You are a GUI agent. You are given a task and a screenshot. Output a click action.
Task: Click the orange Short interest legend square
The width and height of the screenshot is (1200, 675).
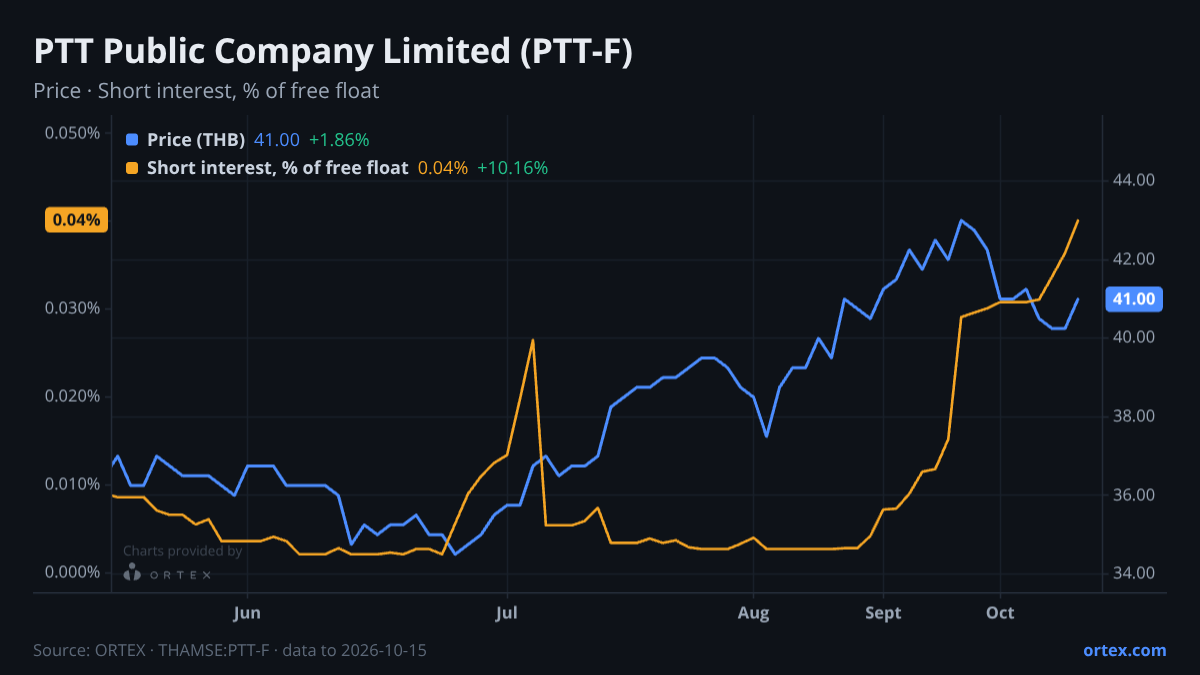(x=132, y=168)
